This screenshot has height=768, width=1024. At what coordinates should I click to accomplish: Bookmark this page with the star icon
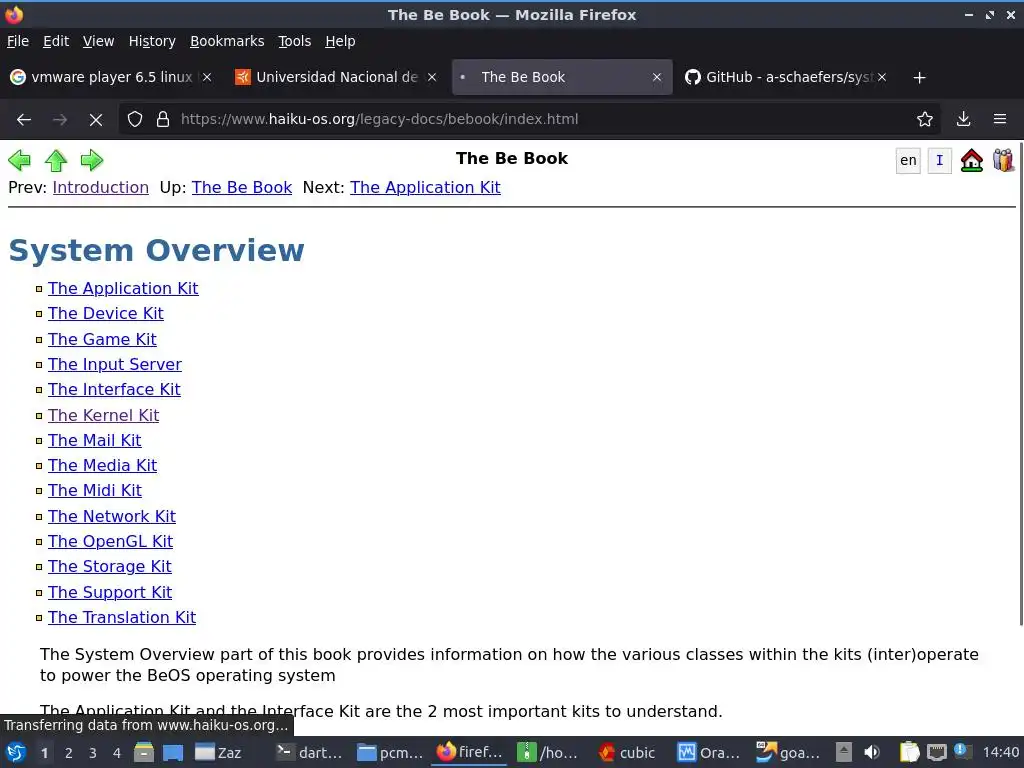point(925,119)
